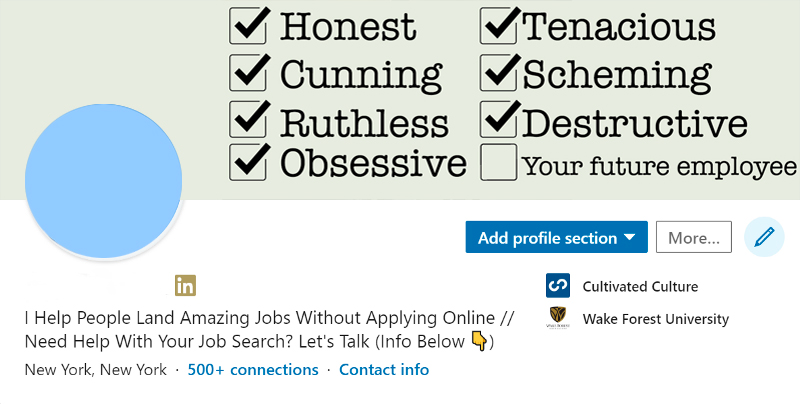
Task: Toggle the Ruthless checkbox
Action: 248,119
